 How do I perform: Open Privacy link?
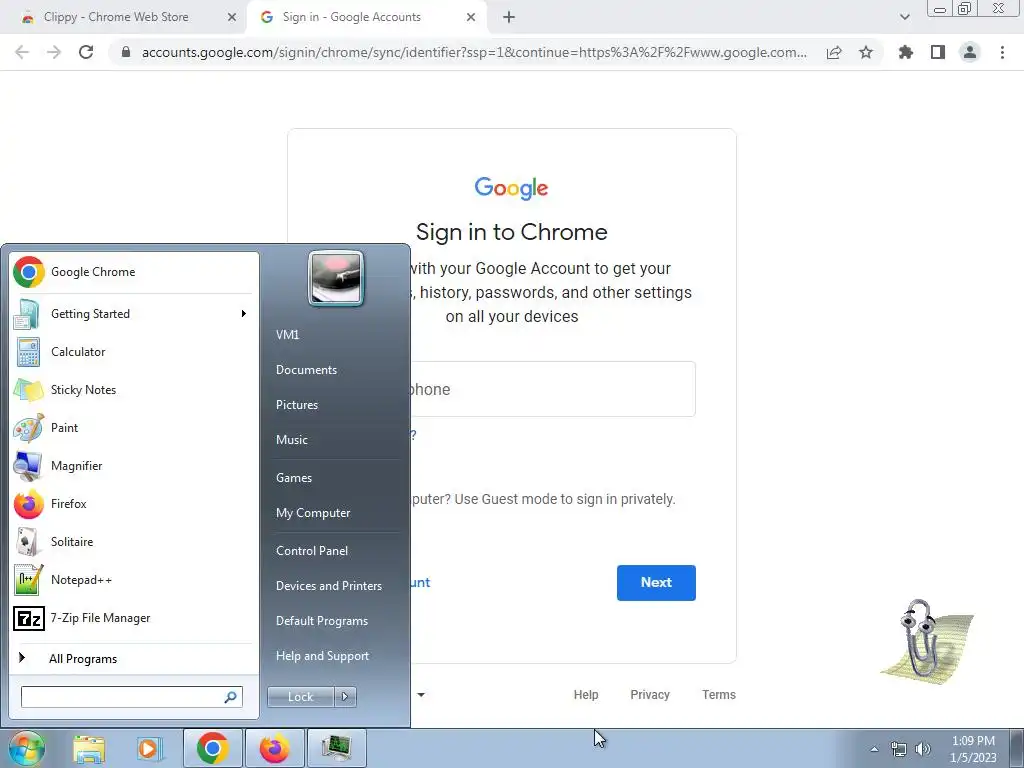click(650, 695)
